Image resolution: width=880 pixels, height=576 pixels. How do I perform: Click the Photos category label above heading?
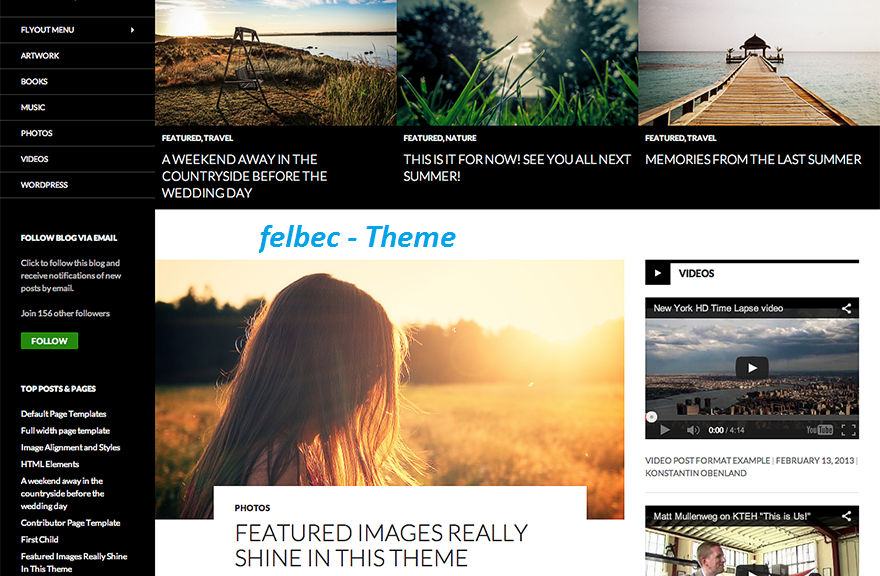pos(253,508)
